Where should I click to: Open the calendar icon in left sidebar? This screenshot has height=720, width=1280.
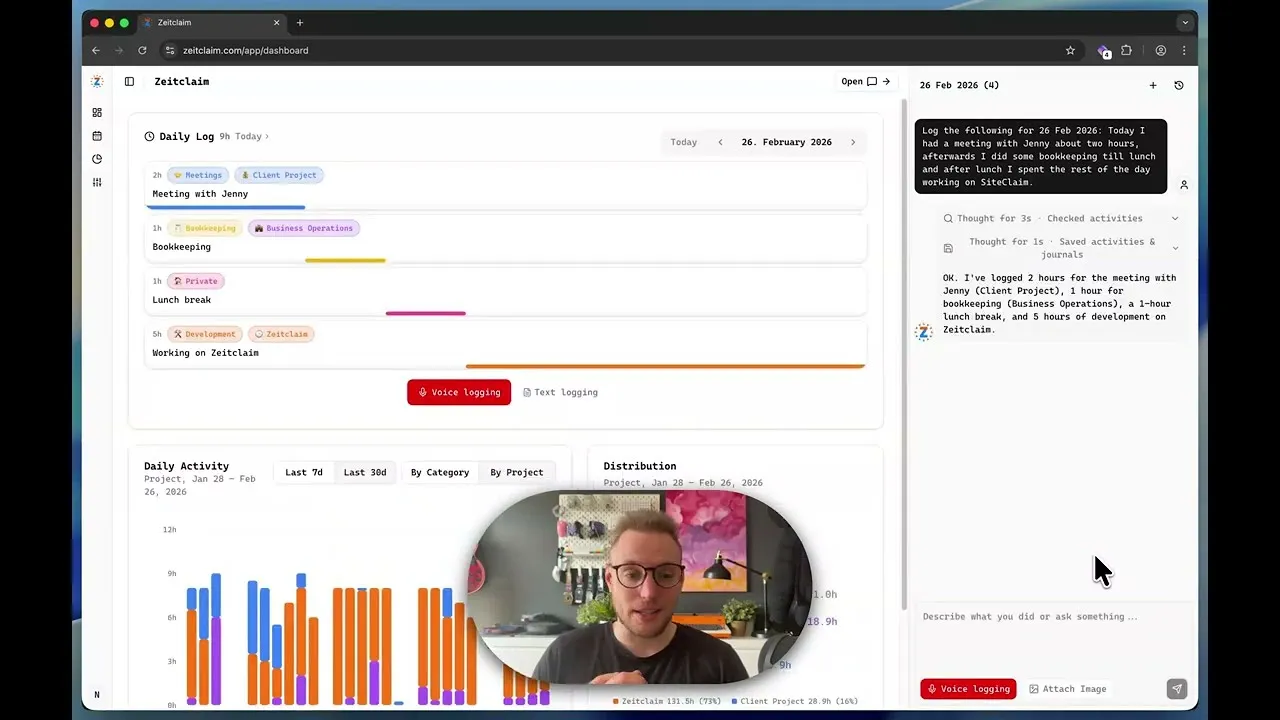[97, 136]
